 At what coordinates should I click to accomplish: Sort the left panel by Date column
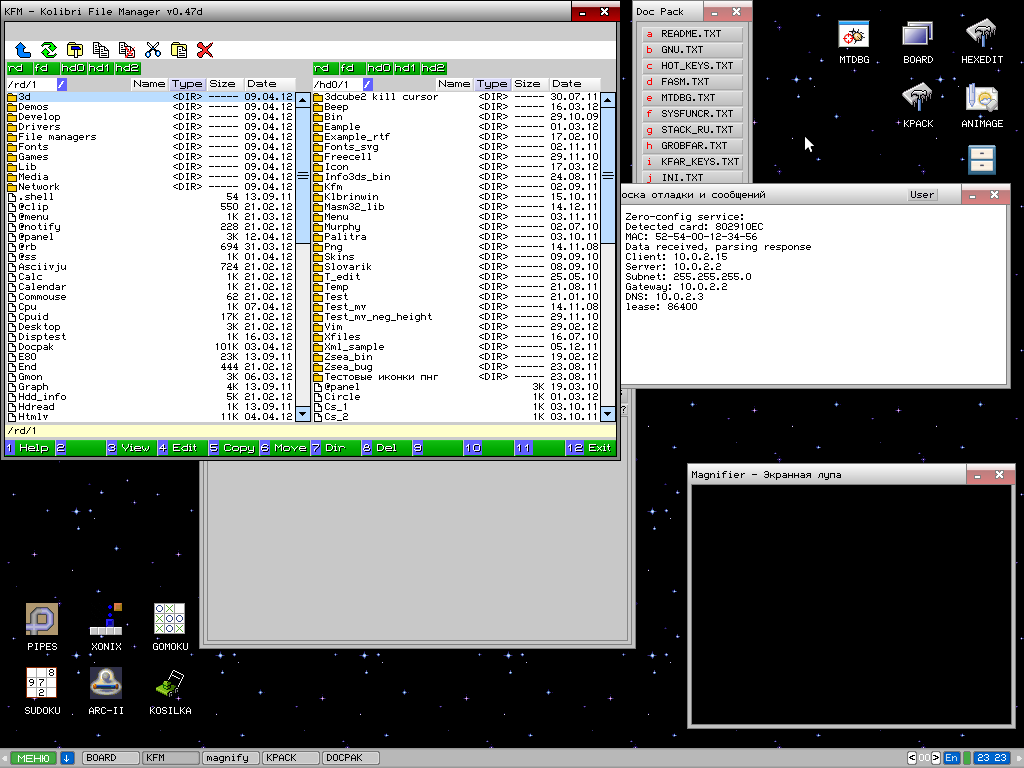click(x=262, y=85)
